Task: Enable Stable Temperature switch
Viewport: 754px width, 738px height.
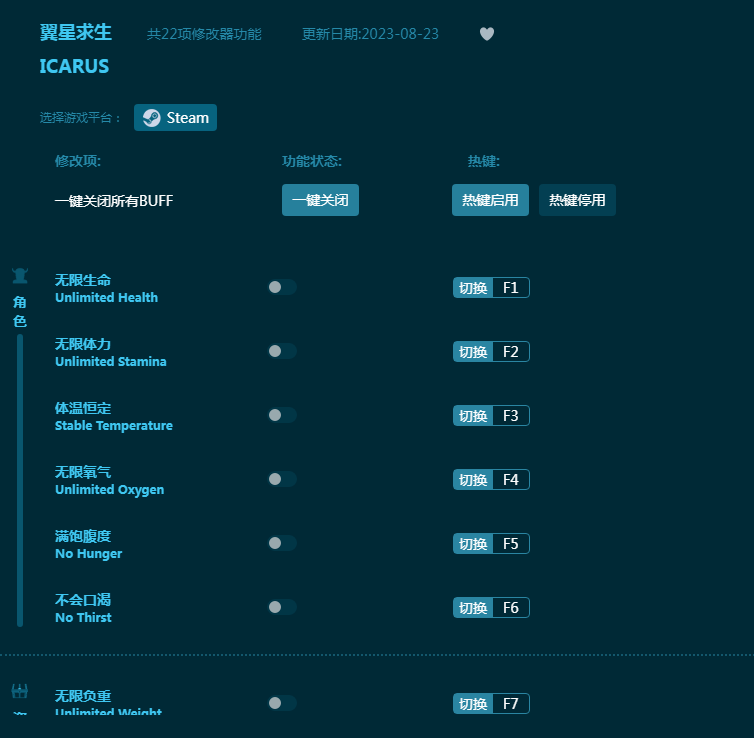Action: (282, 415)
